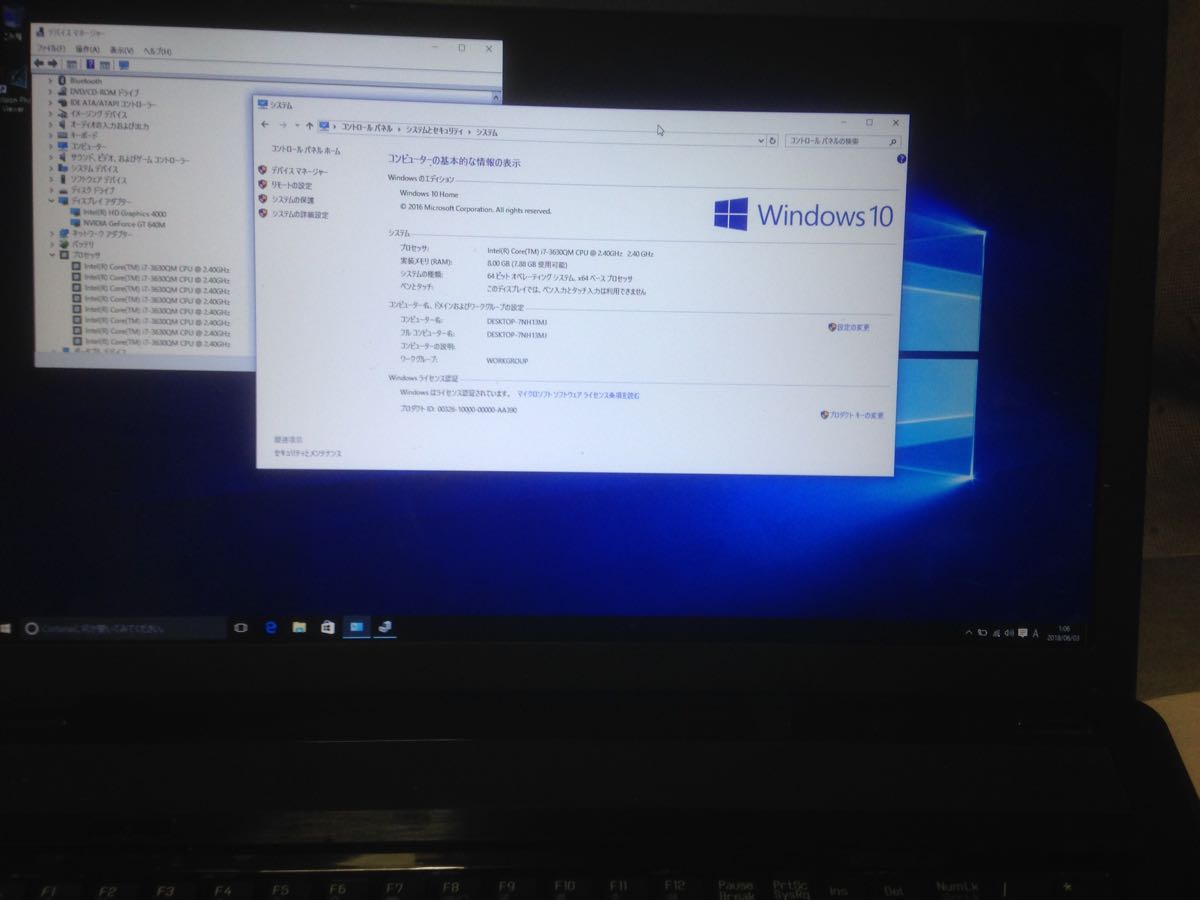Click Device Manager scrollbar up arrow
This screenshot has width=1200, height=901.
pyautogui.click(x=495, y=98)
